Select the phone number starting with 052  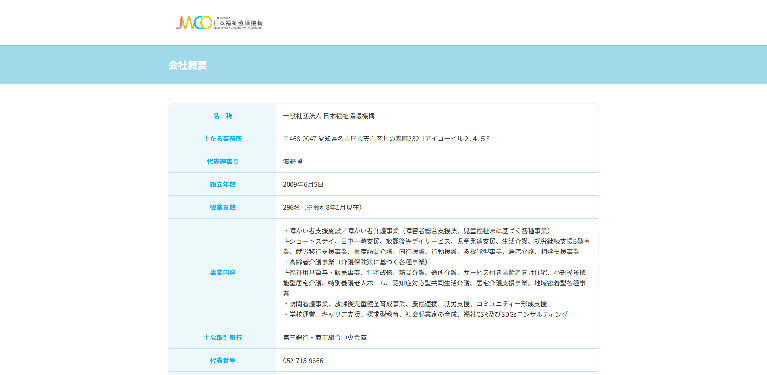[x=303, y=361]
